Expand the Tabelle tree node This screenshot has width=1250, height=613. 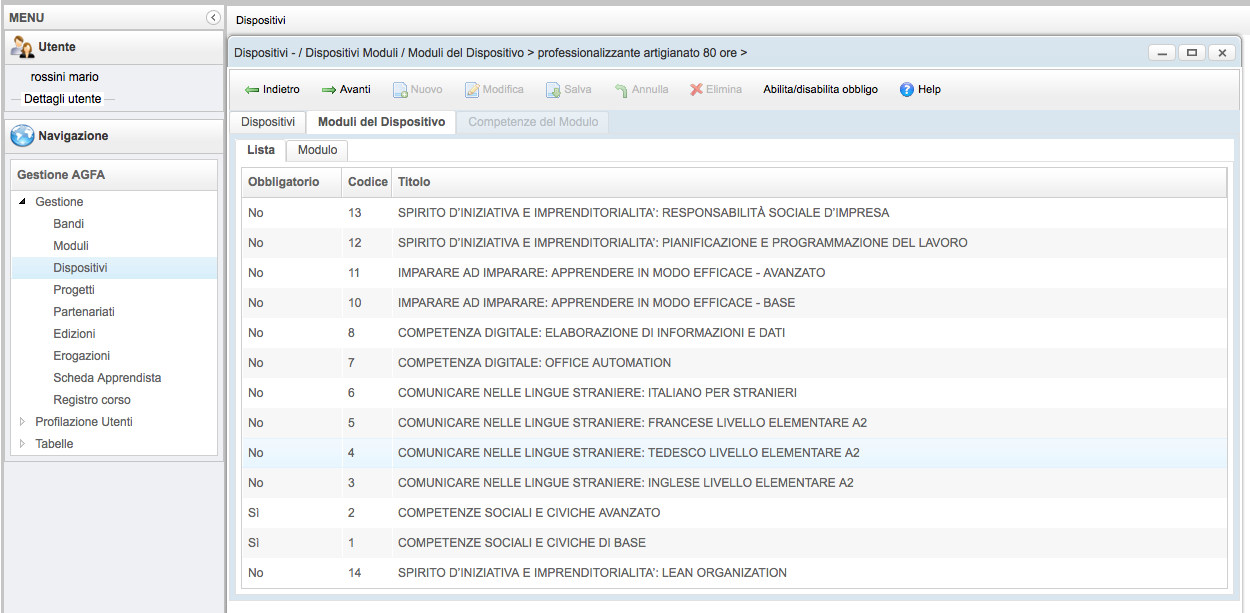click(23, 444)
